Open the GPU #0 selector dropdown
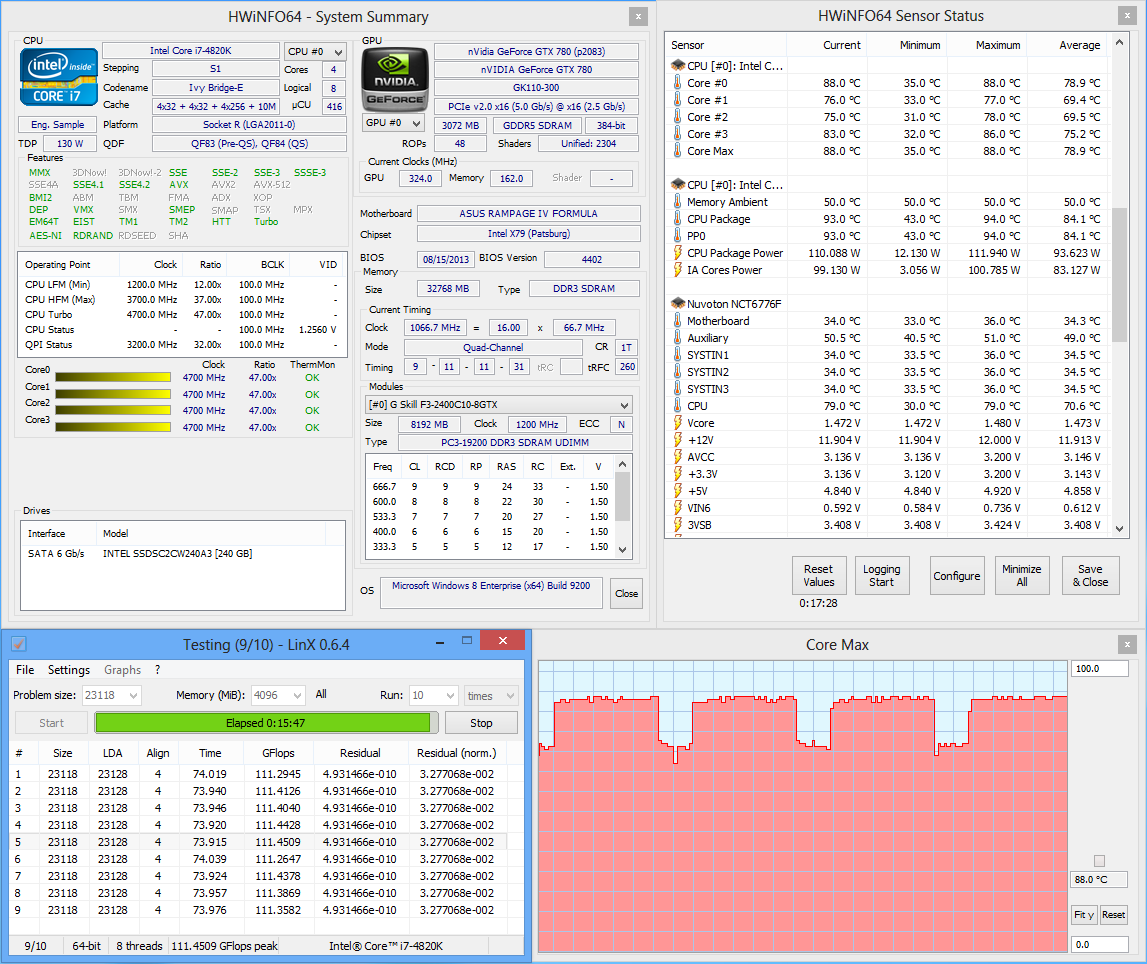The height and width of the screenshot is (964, 1147). click(x=394, y=123)
